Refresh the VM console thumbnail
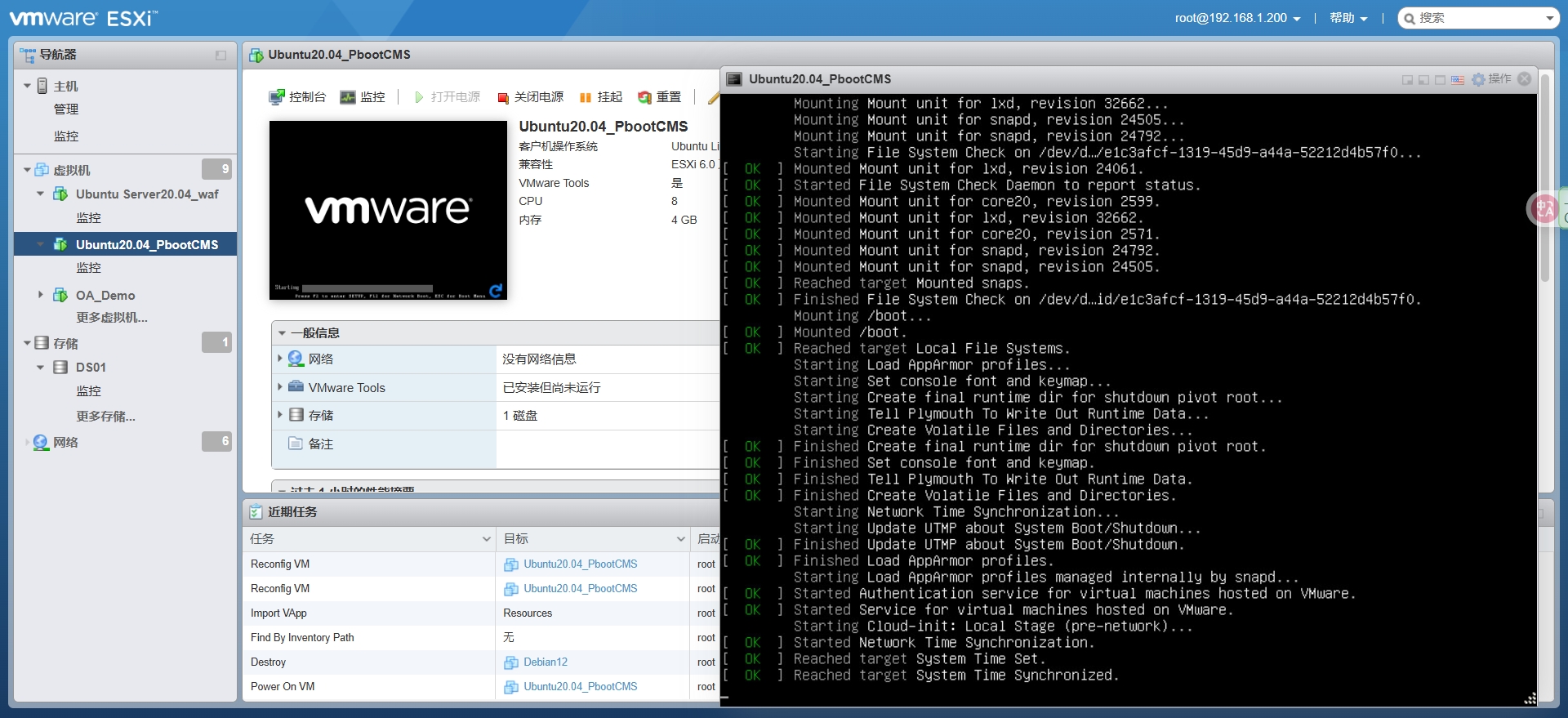The height and width of the screenshot is (718, 1568). point(496,290)
